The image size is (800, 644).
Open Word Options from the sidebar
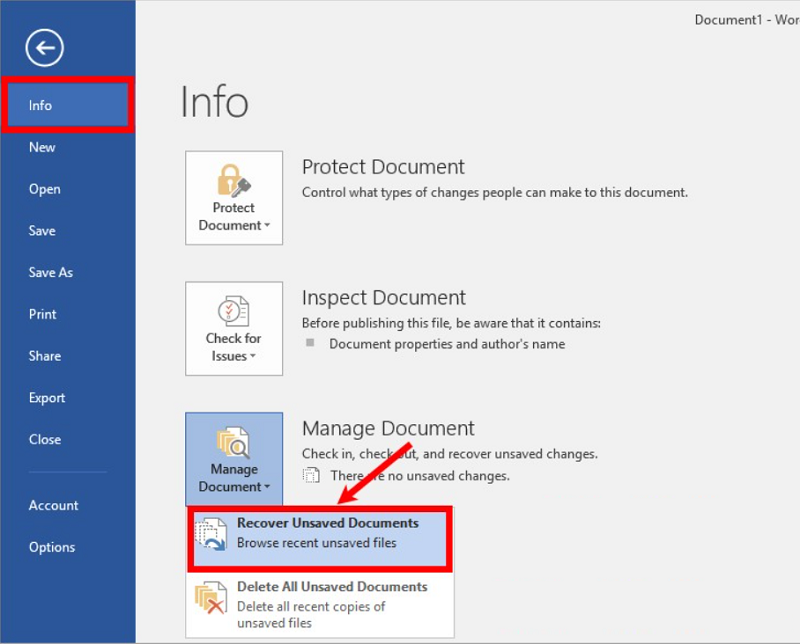51,547
